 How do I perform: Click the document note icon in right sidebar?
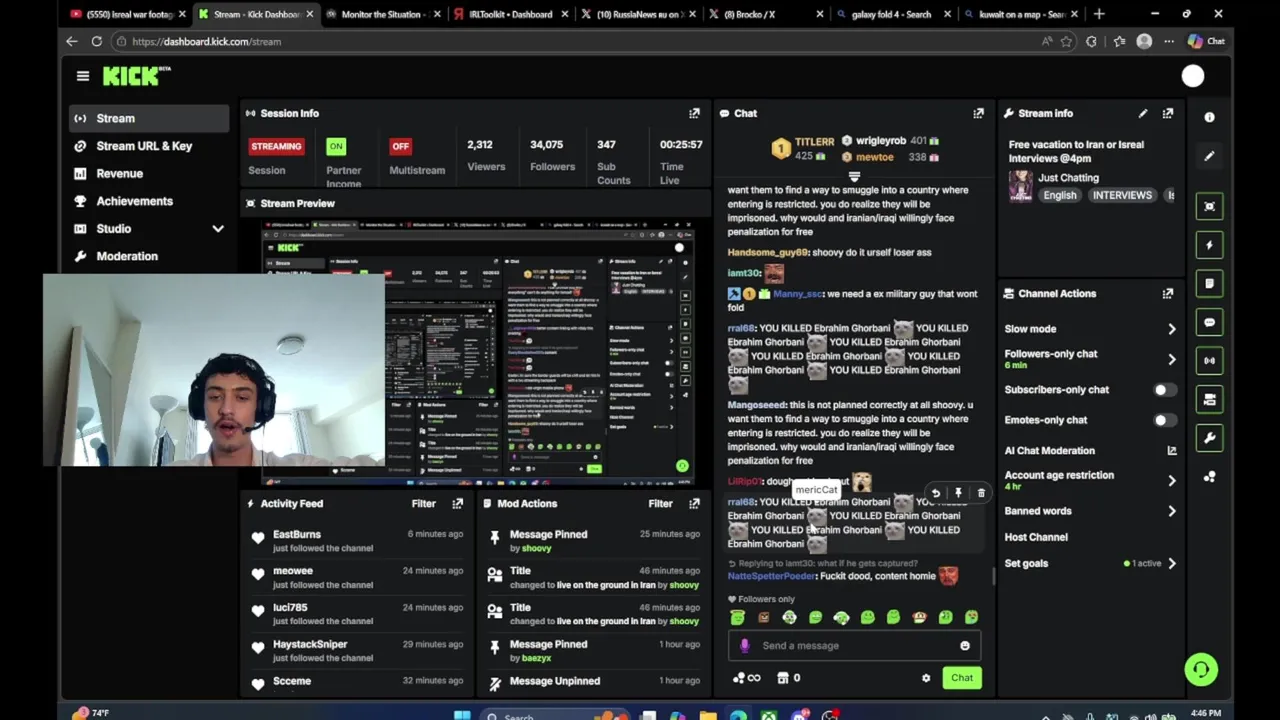point(1209,284)
